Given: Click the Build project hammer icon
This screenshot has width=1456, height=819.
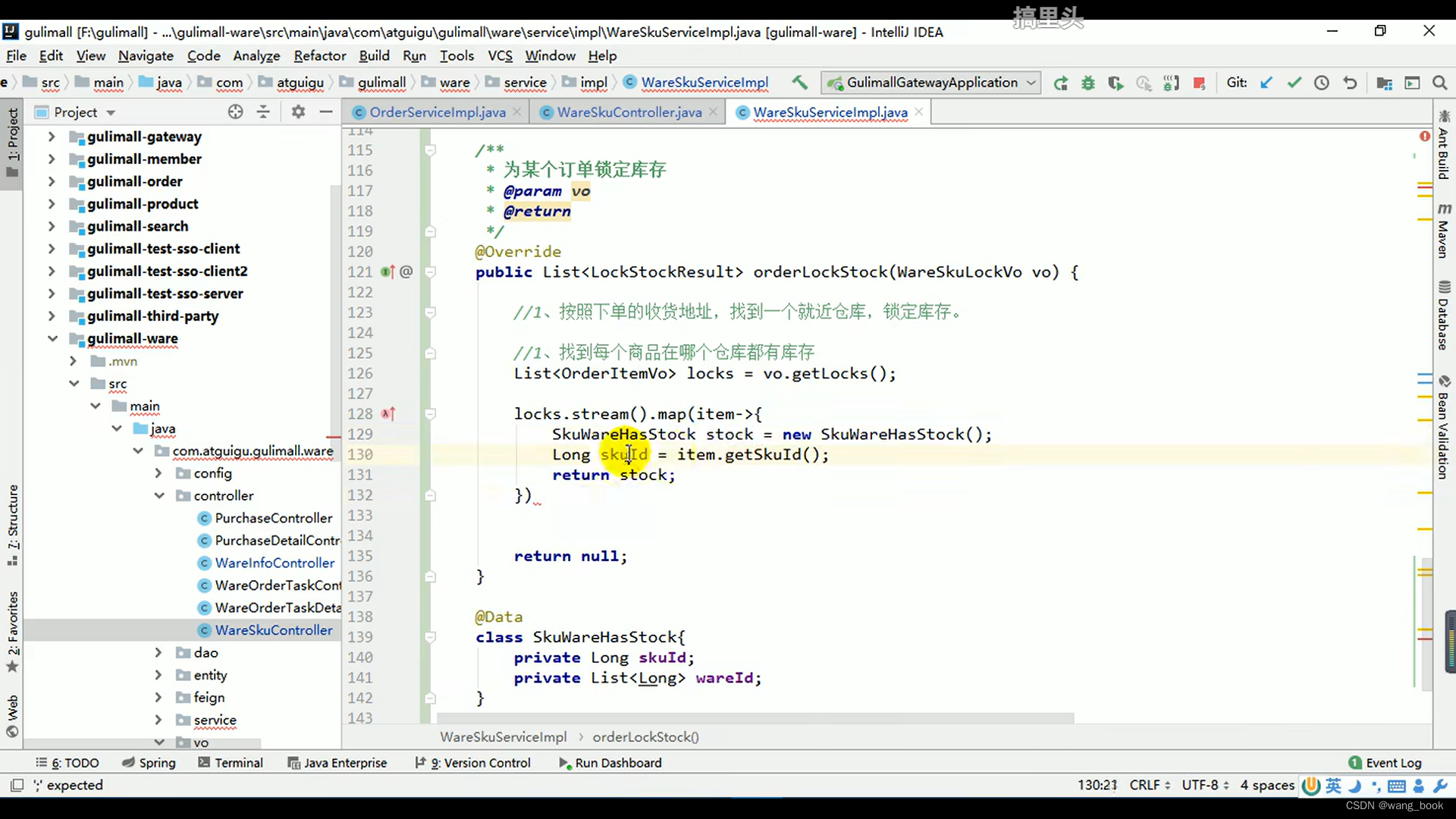Looking at the screenshot, I should 799,83.
